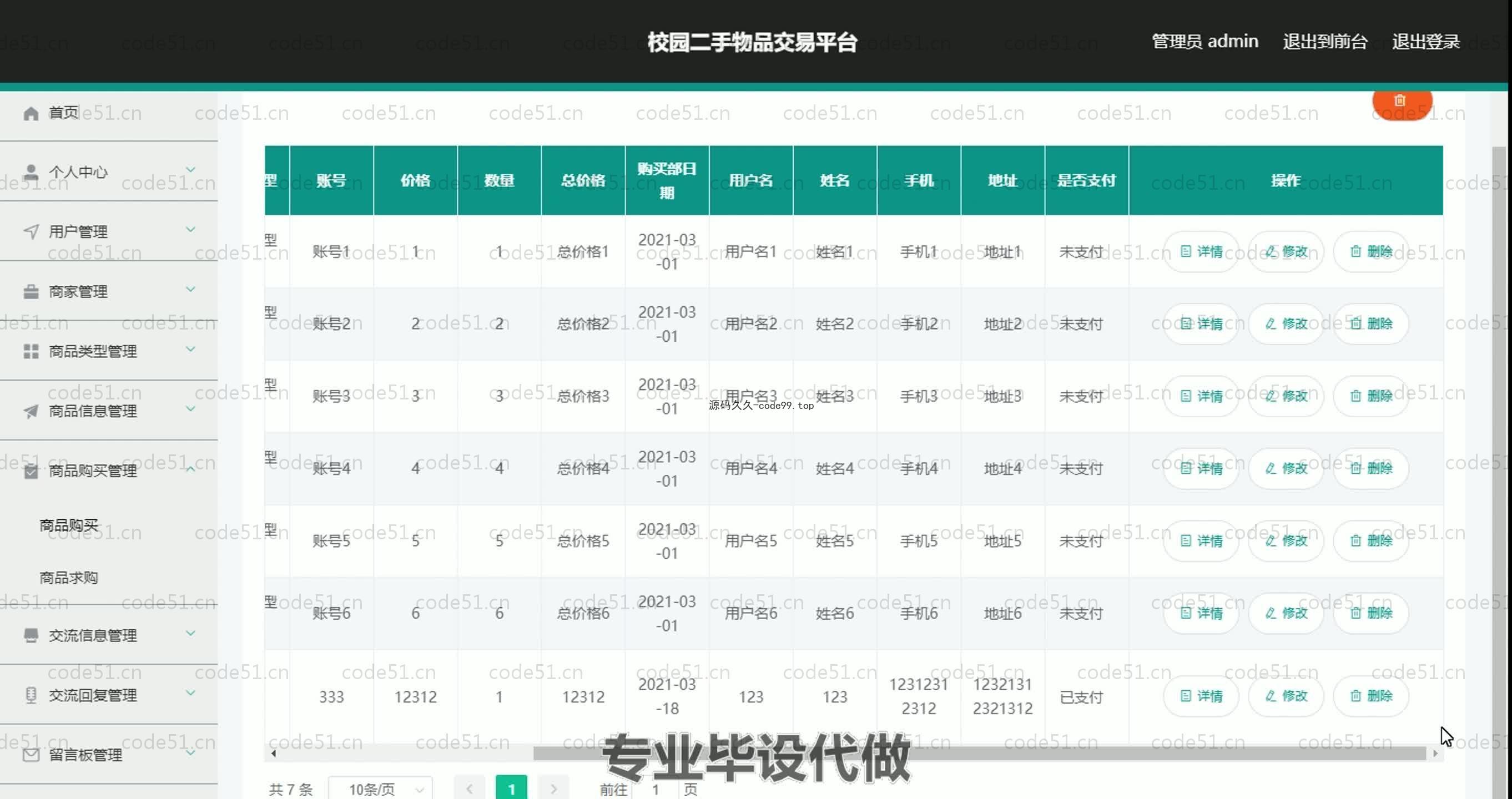
Task: Open 详情 for row 账号4
Action: pyautogui.click(x=1201, y=468)
